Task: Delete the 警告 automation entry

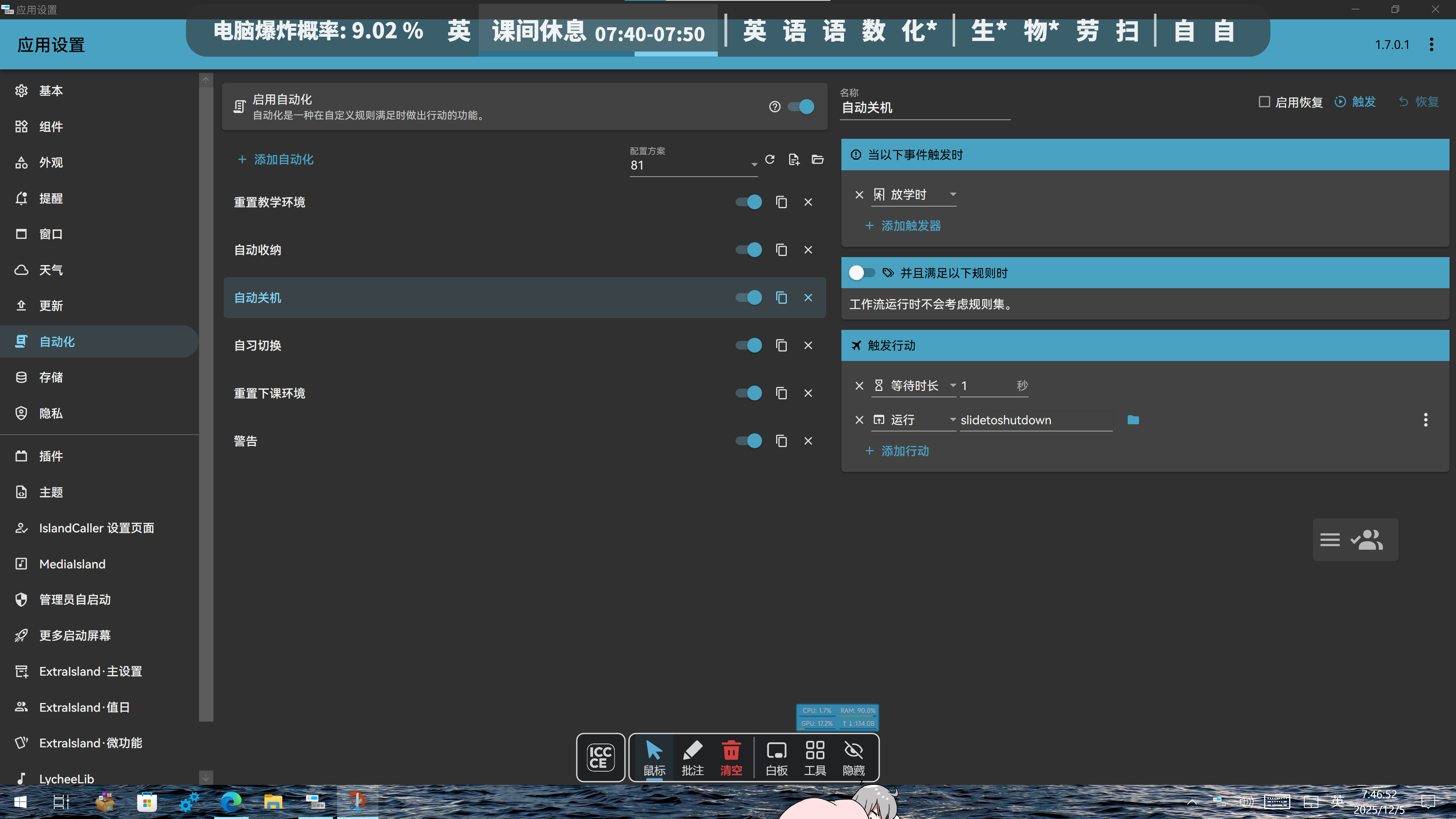Action: coord(808,441)
